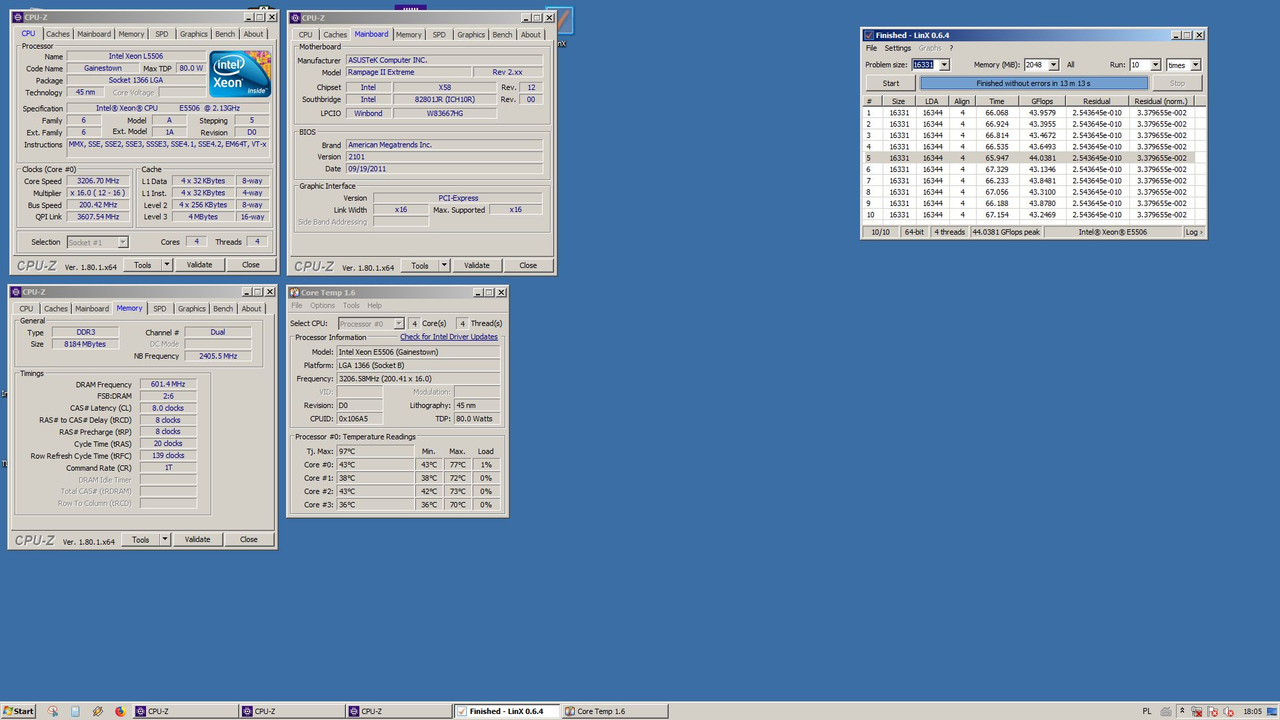Launch Firefox from the quick launch bar
The height and width of the screenshot is (720, 1280).
(x=119, y=711)
